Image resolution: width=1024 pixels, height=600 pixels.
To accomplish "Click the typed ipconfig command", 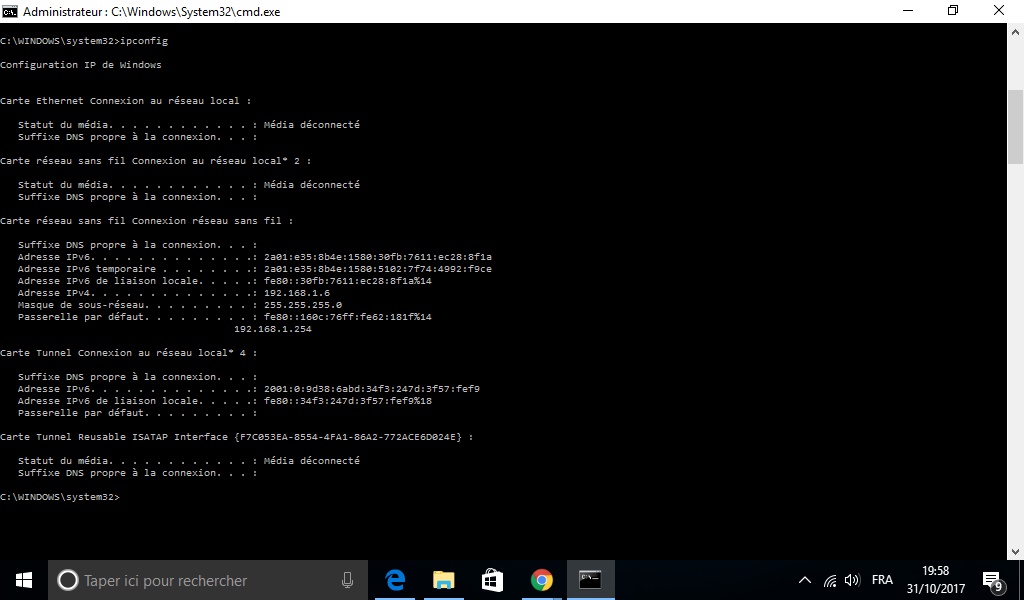I will pyautogui.click(x=144, y=40).
